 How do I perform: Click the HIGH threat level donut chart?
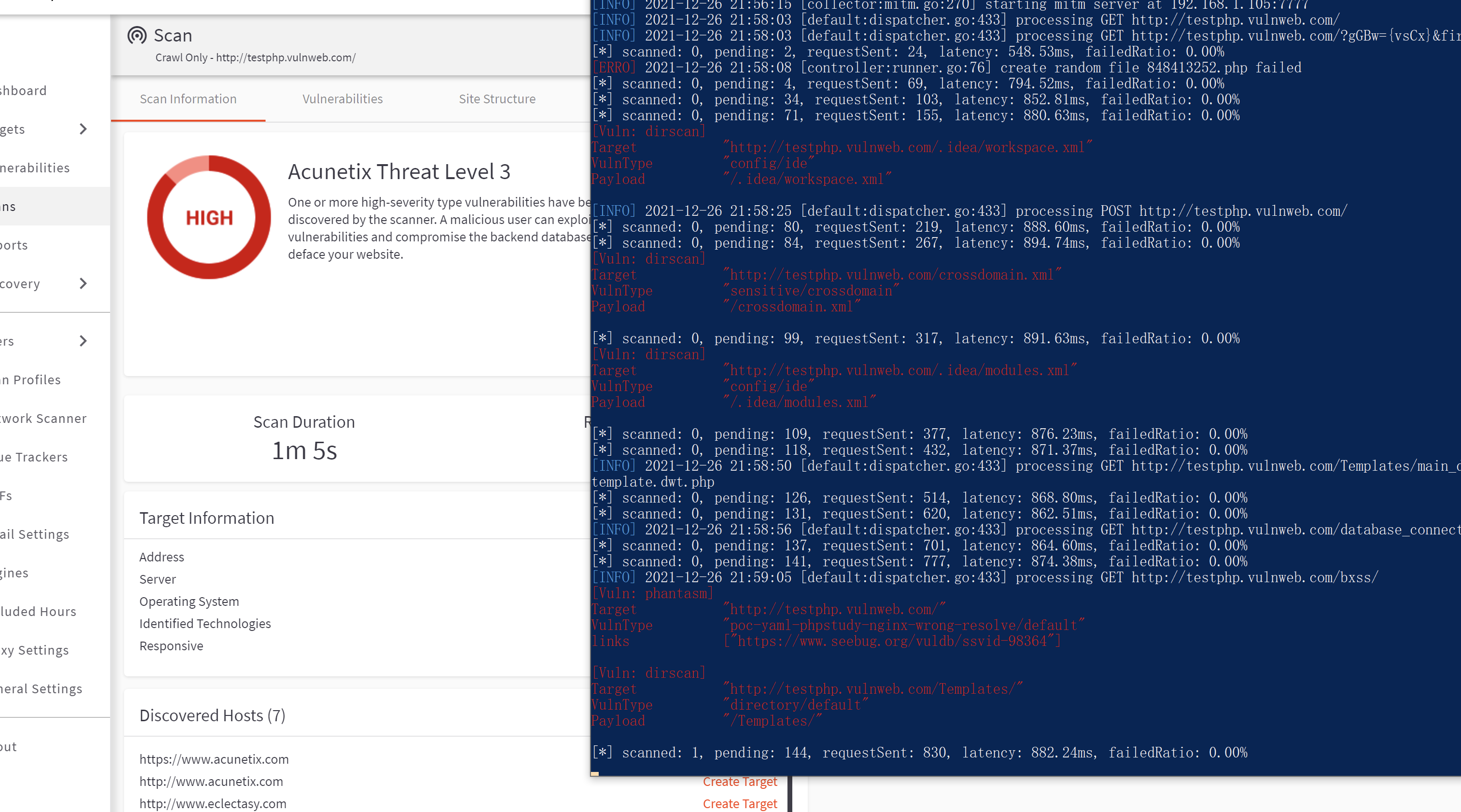pyautogui.click(x=209, y=217)
